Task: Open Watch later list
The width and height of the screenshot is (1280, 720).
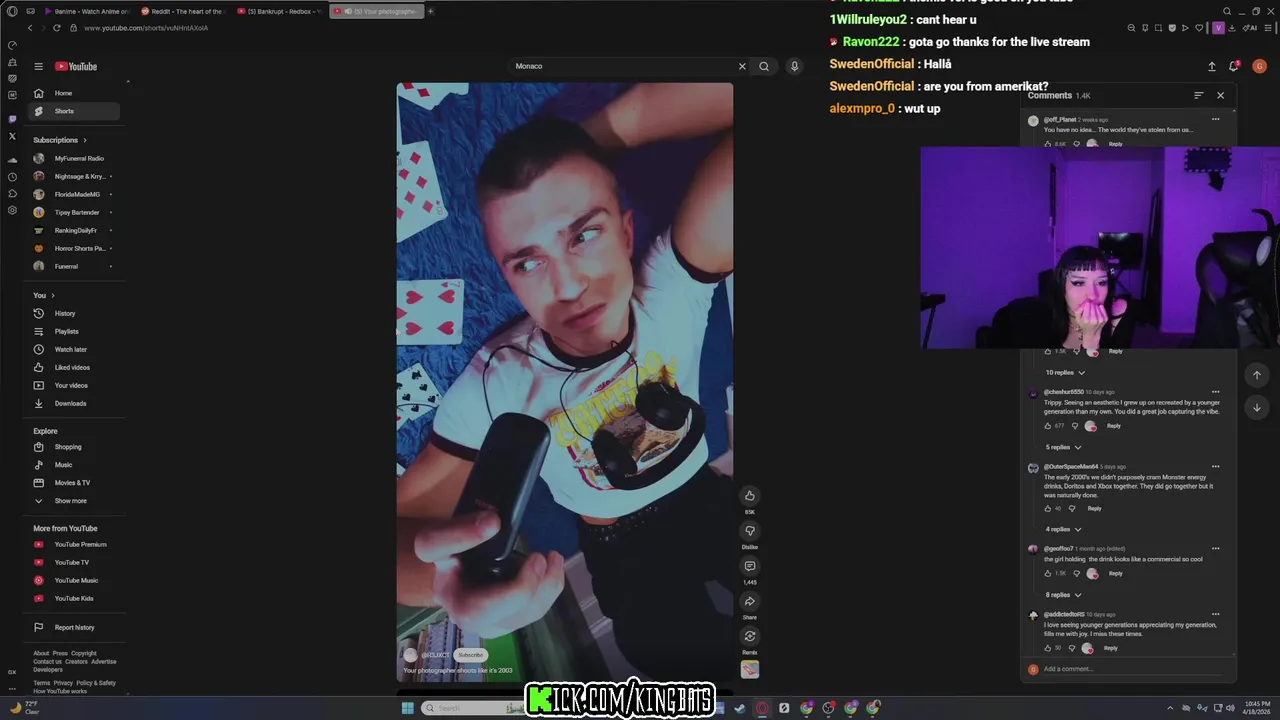Action: (x=75, y=349)
